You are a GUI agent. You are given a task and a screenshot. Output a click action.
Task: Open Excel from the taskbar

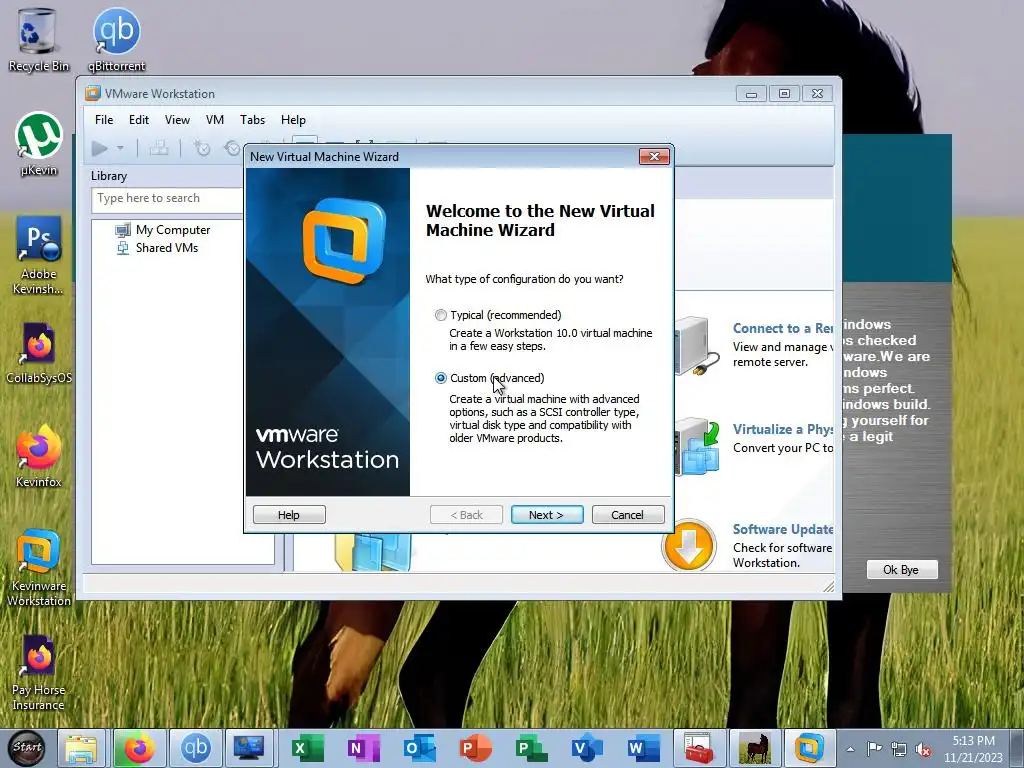(x=306, y=748)
